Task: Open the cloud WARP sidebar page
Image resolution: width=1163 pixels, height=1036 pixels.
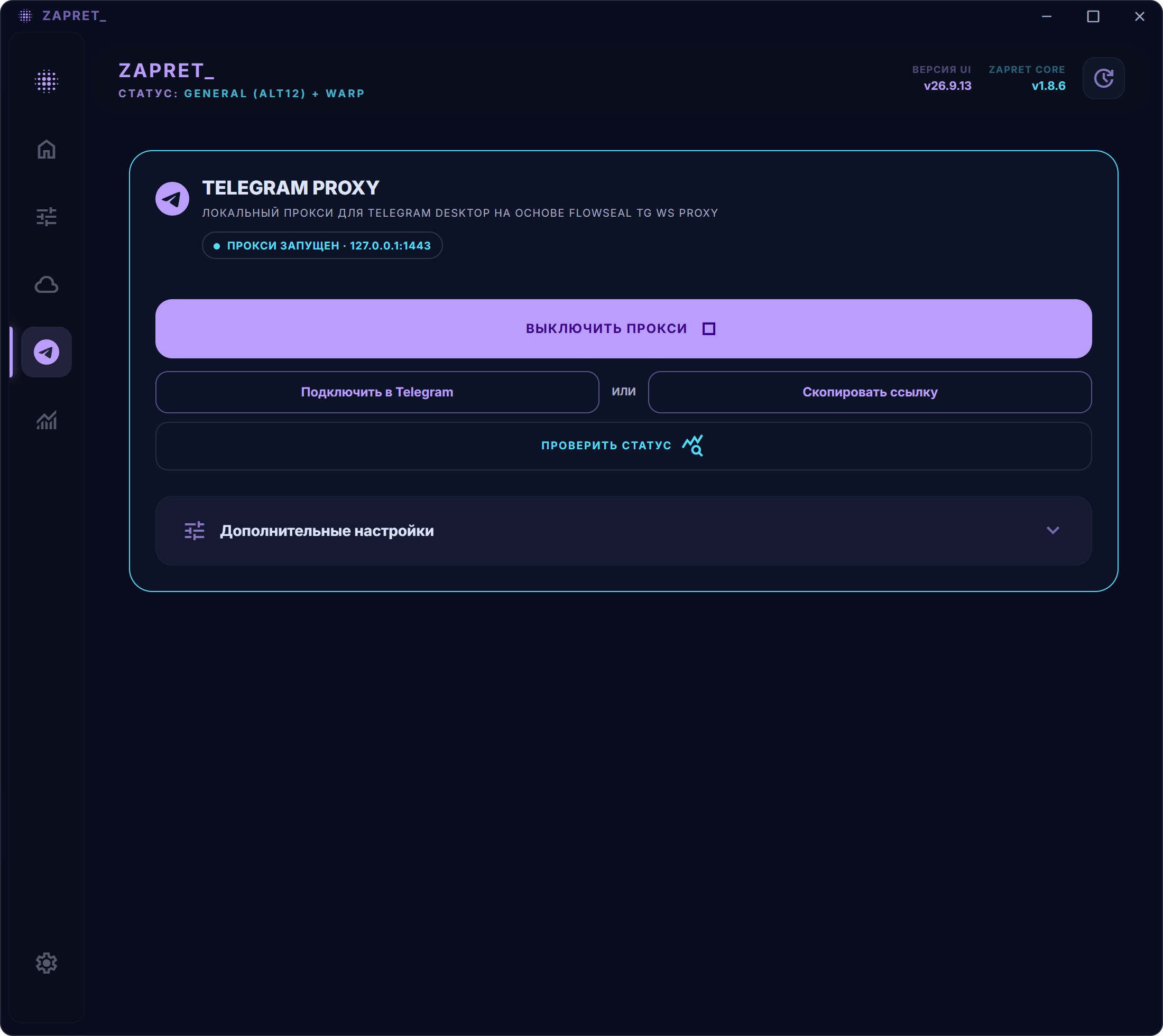Action: pyautogui.click(x=46, y=284)
